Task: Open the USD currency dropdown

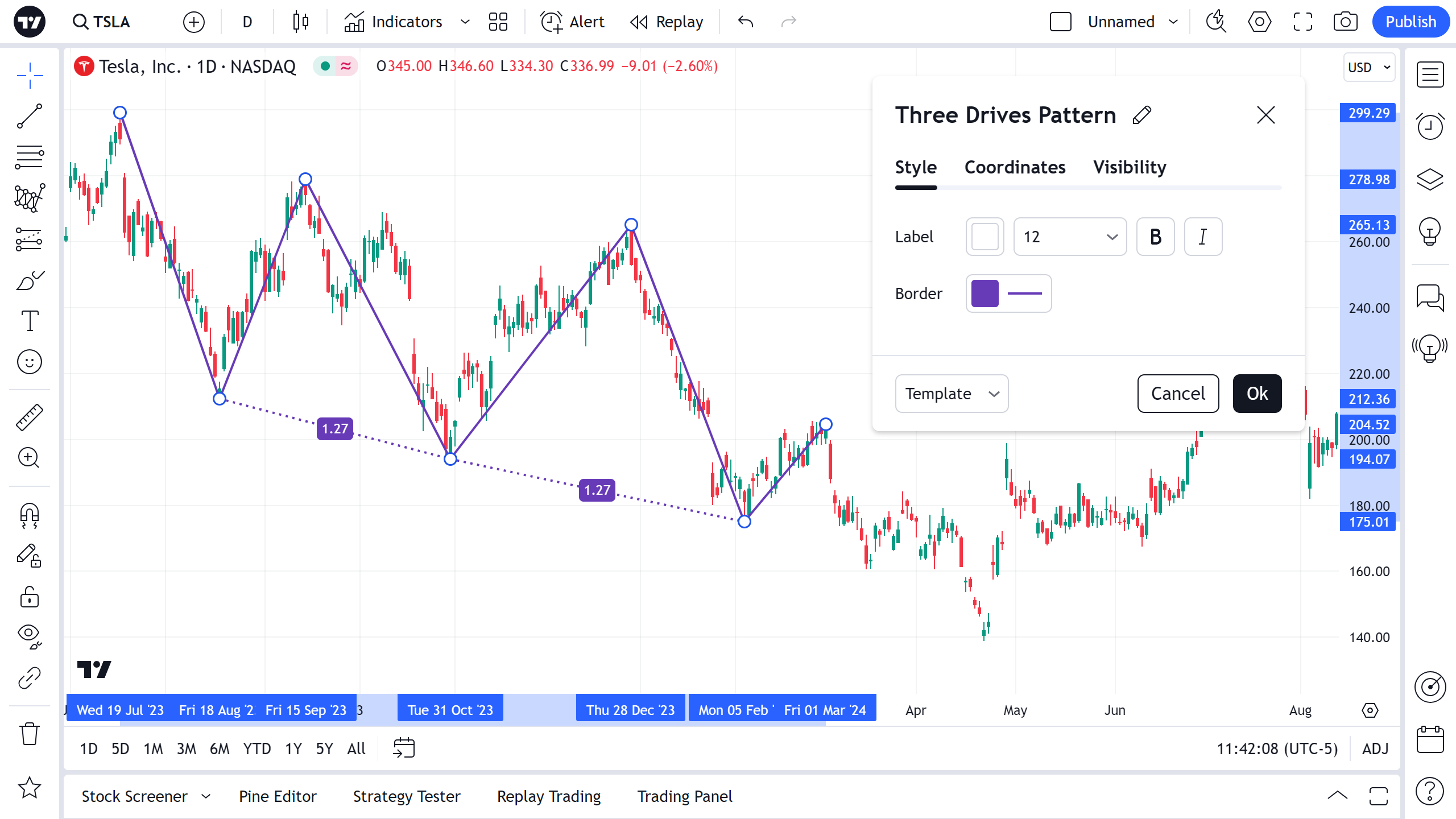Action: [x=1368, y=67]
